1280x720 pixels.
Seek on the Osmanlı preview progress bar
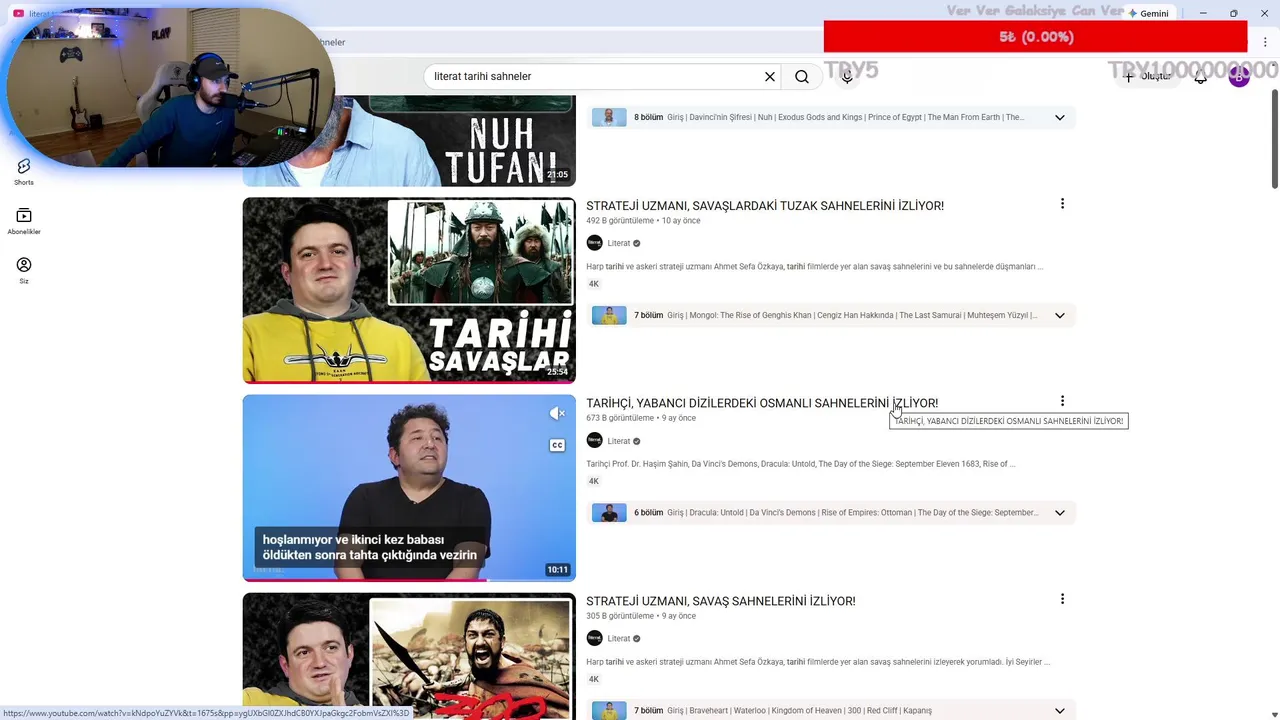pos(409,580)
